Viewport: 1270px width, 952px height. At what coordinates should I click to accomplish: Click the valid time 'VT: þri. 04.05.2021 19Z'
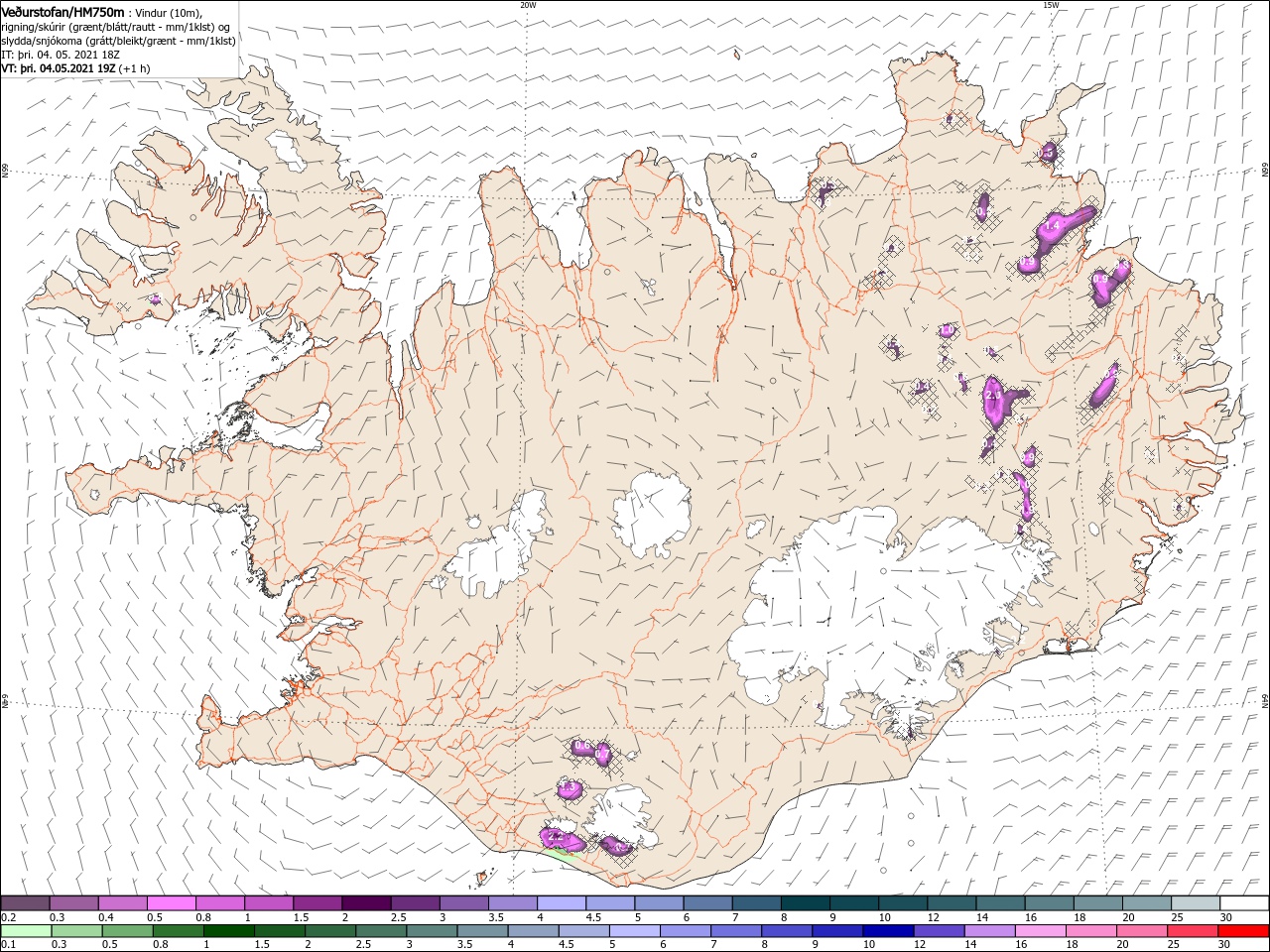[58, 68]
